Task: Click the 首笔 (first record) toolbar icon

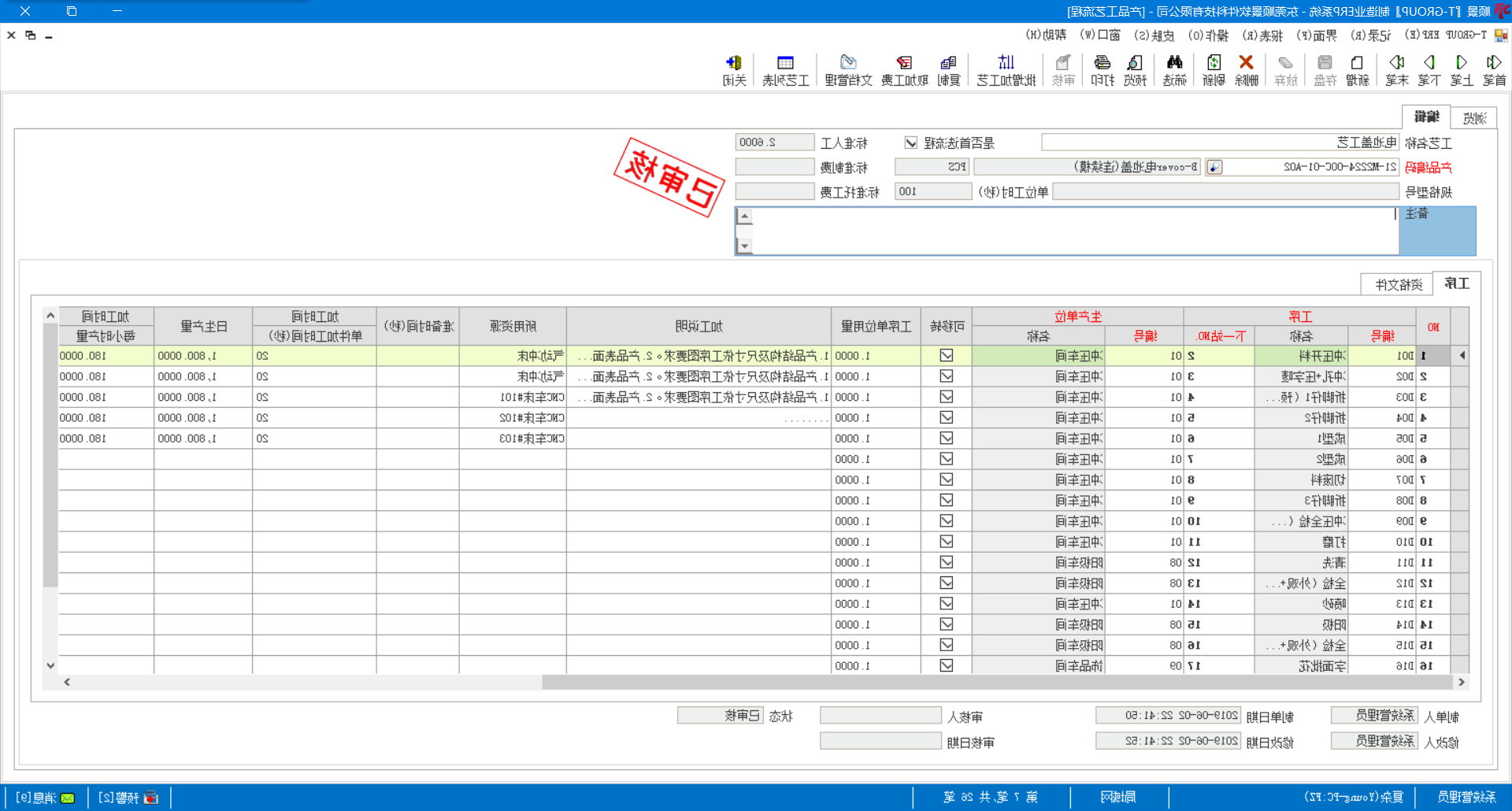Action: click(x=1493, y=69)
